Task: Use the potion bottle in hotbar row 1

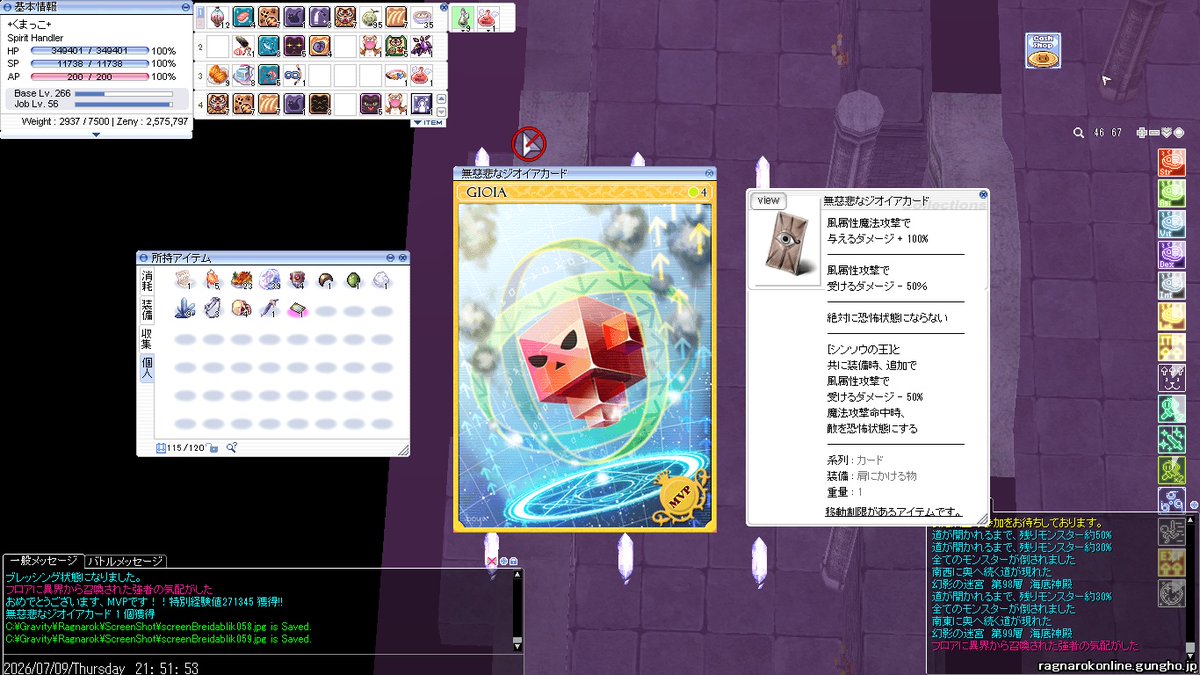Action: [x=218, y=17]
